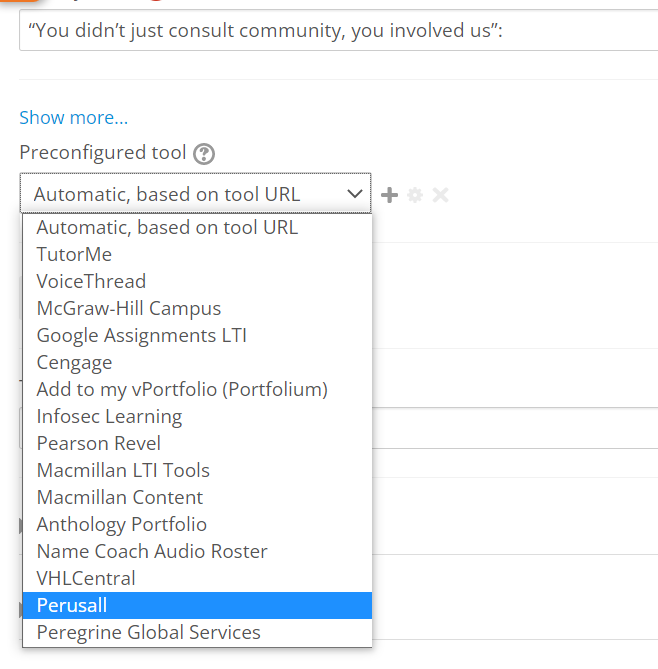Click the edit tool gear icon
Screen dimensions: 658x669
tap(415, 195)
